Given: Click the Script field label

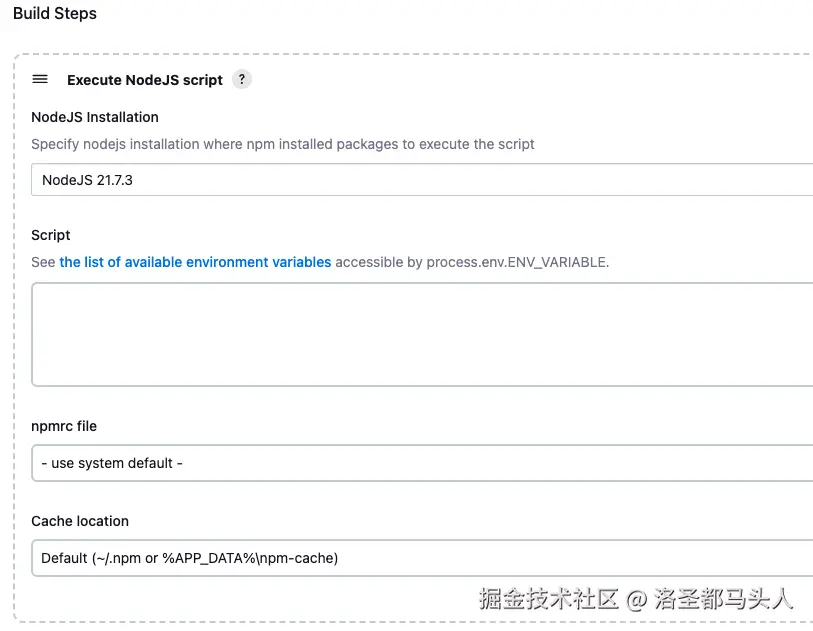Looking at the screenshot, I should click(50, 235).
